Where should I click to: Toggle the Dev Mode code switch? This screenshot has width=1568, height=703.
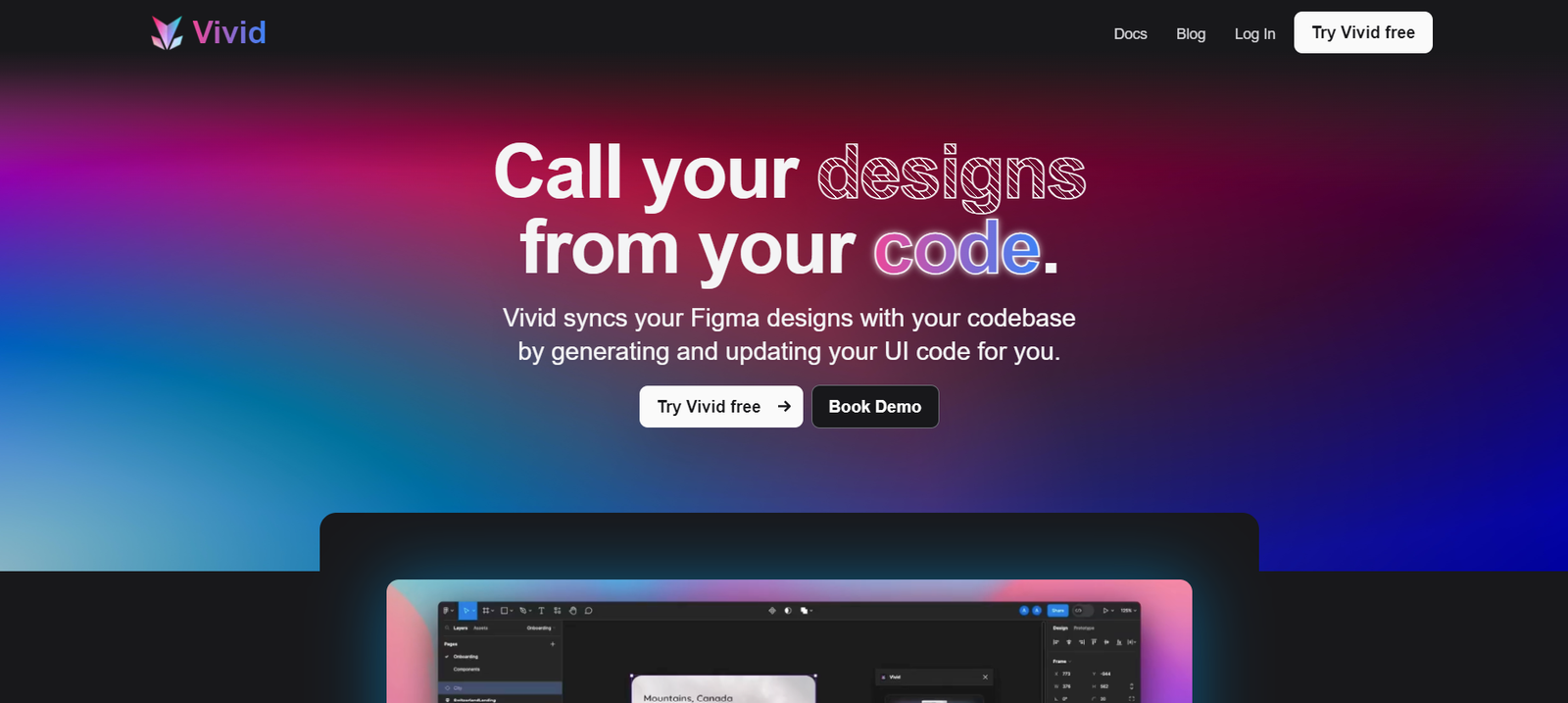1082,611
